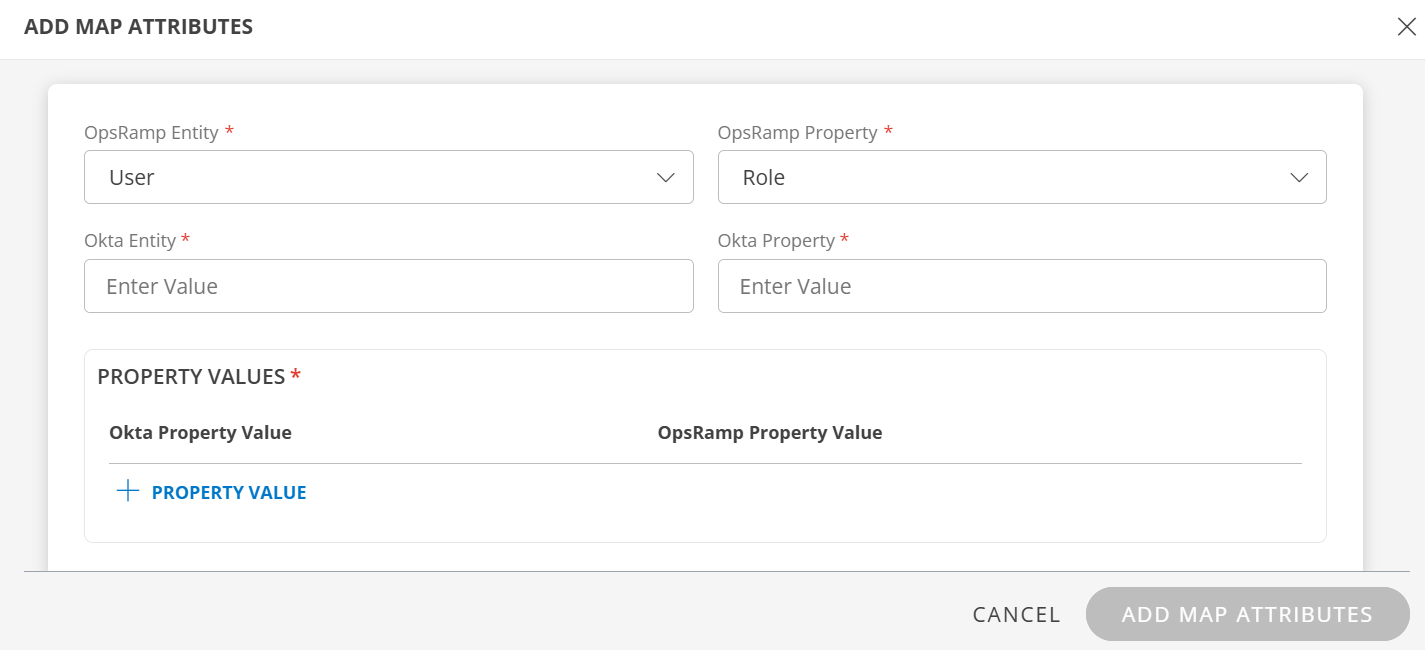The height and width of the screenshot is (650, 1425).
Task: Click the Okta Entity input field
Action: (x=389, y=286)
